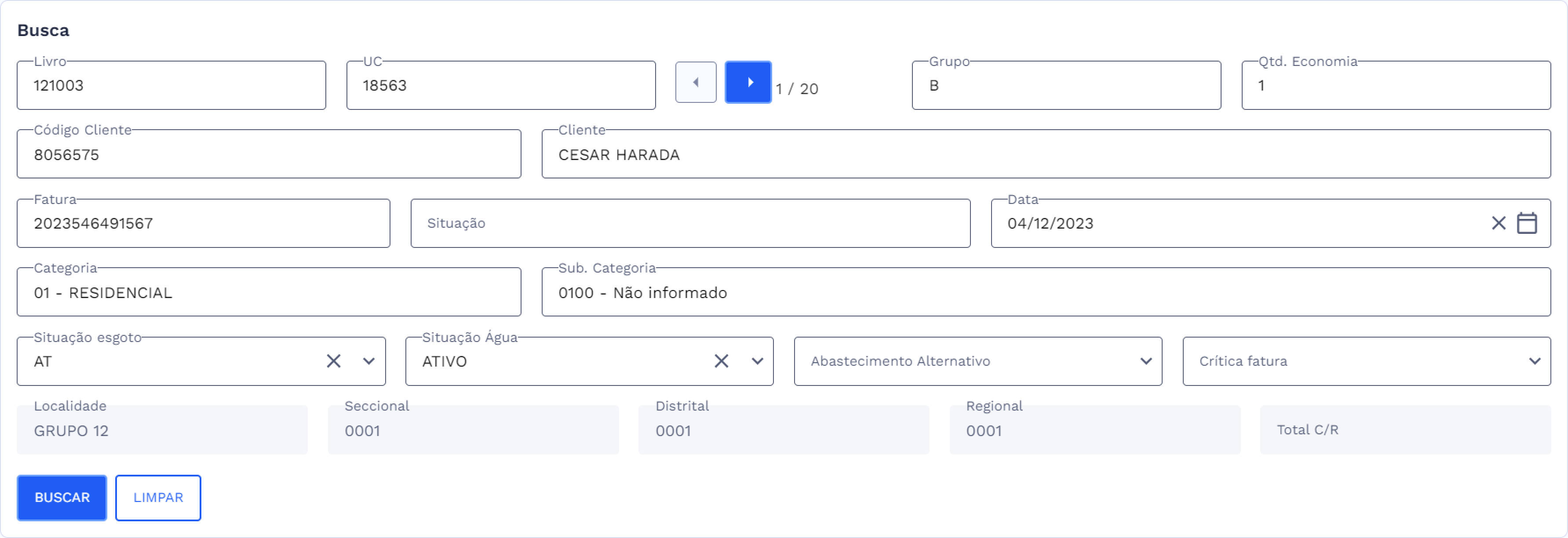This screenshot has width=1568, height=538.
Task: Select the Categoria field showing 01 - RESIDENCIAL
Action: coord(268,292)
